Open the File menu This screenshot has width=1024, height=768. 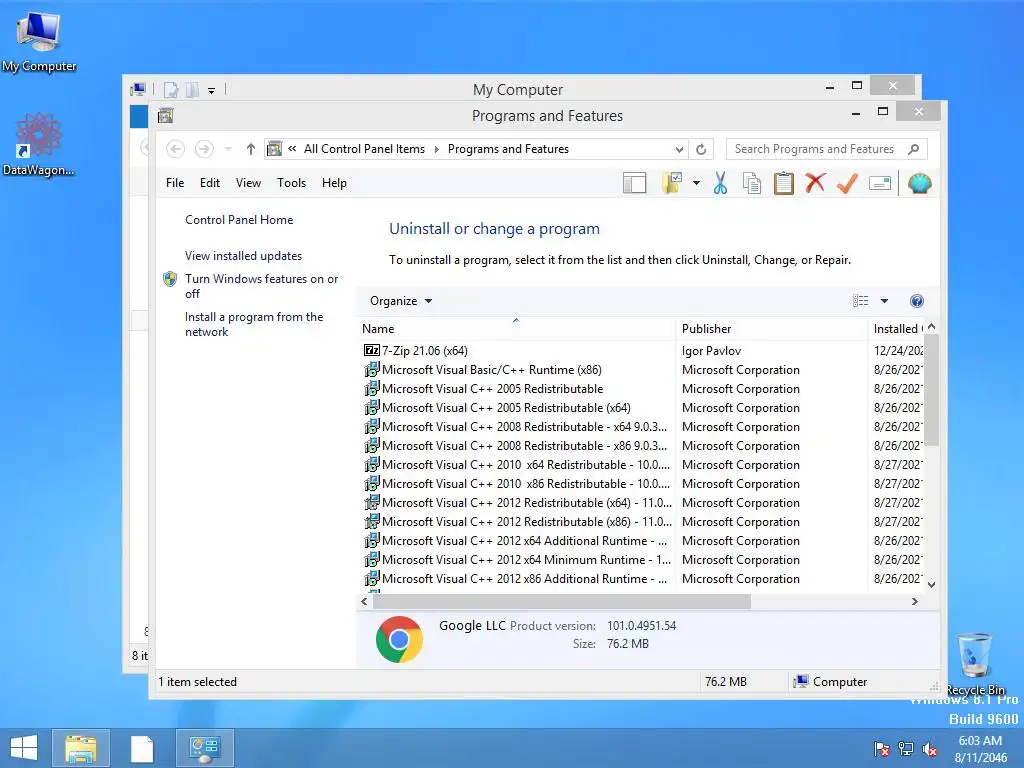click(x=175, y=183)
